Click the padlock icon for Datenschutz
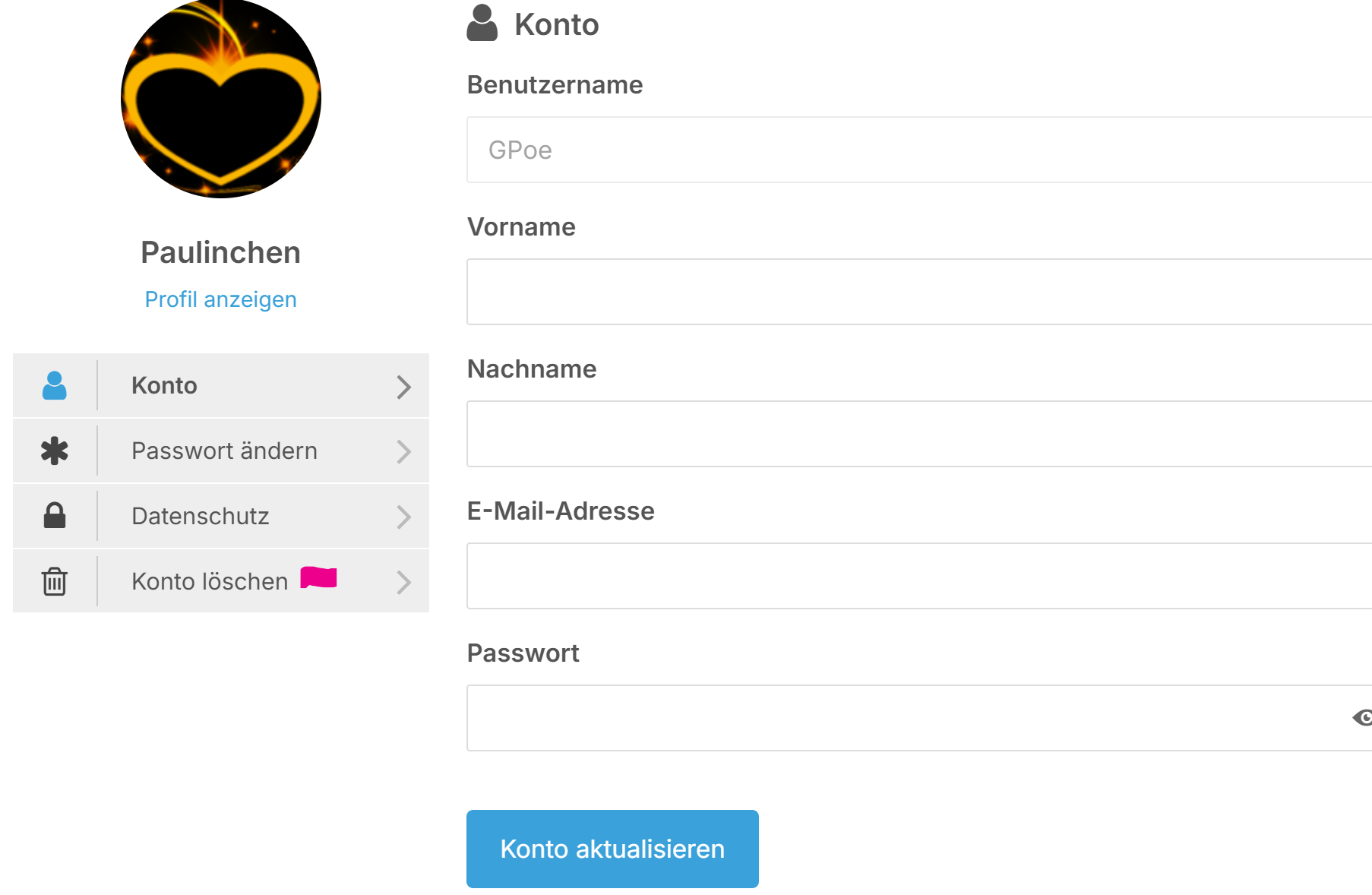 pyautogui.click(x=54, y=516)
